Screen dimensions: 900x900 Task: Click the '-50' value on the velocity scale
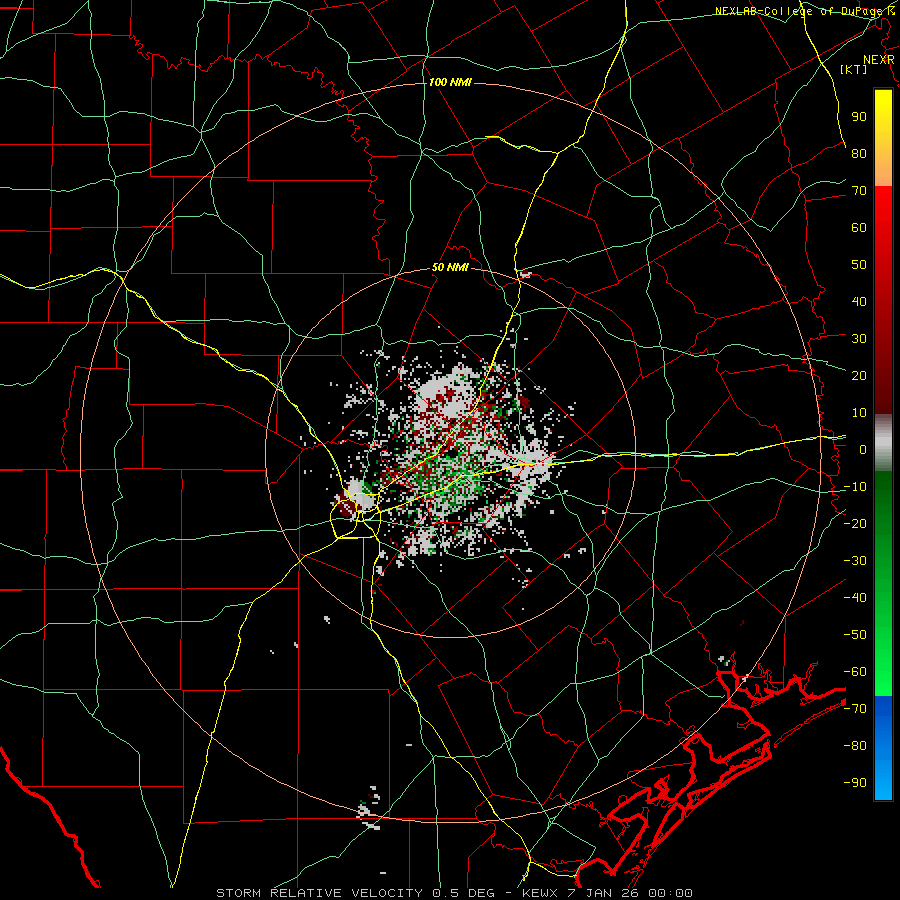coord(855,635)
